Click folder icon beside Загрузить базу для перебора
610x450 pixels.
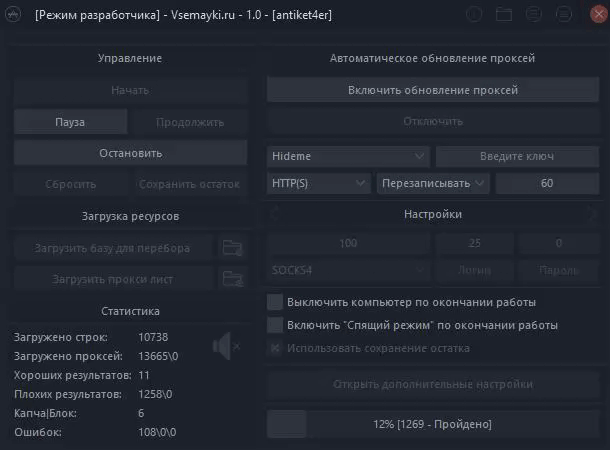pyautogui.click(x=232, y=248)
